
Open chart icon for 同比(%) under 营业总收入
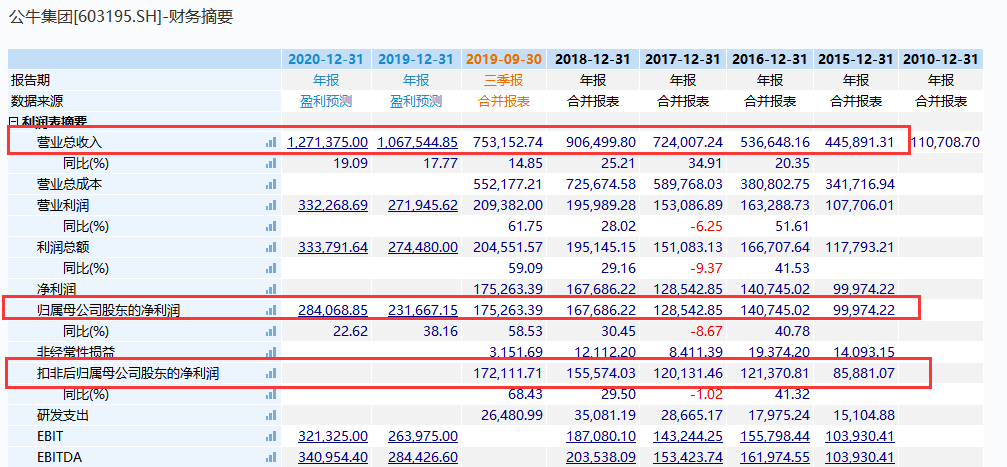pyautogui.click(x=271, y=163)
